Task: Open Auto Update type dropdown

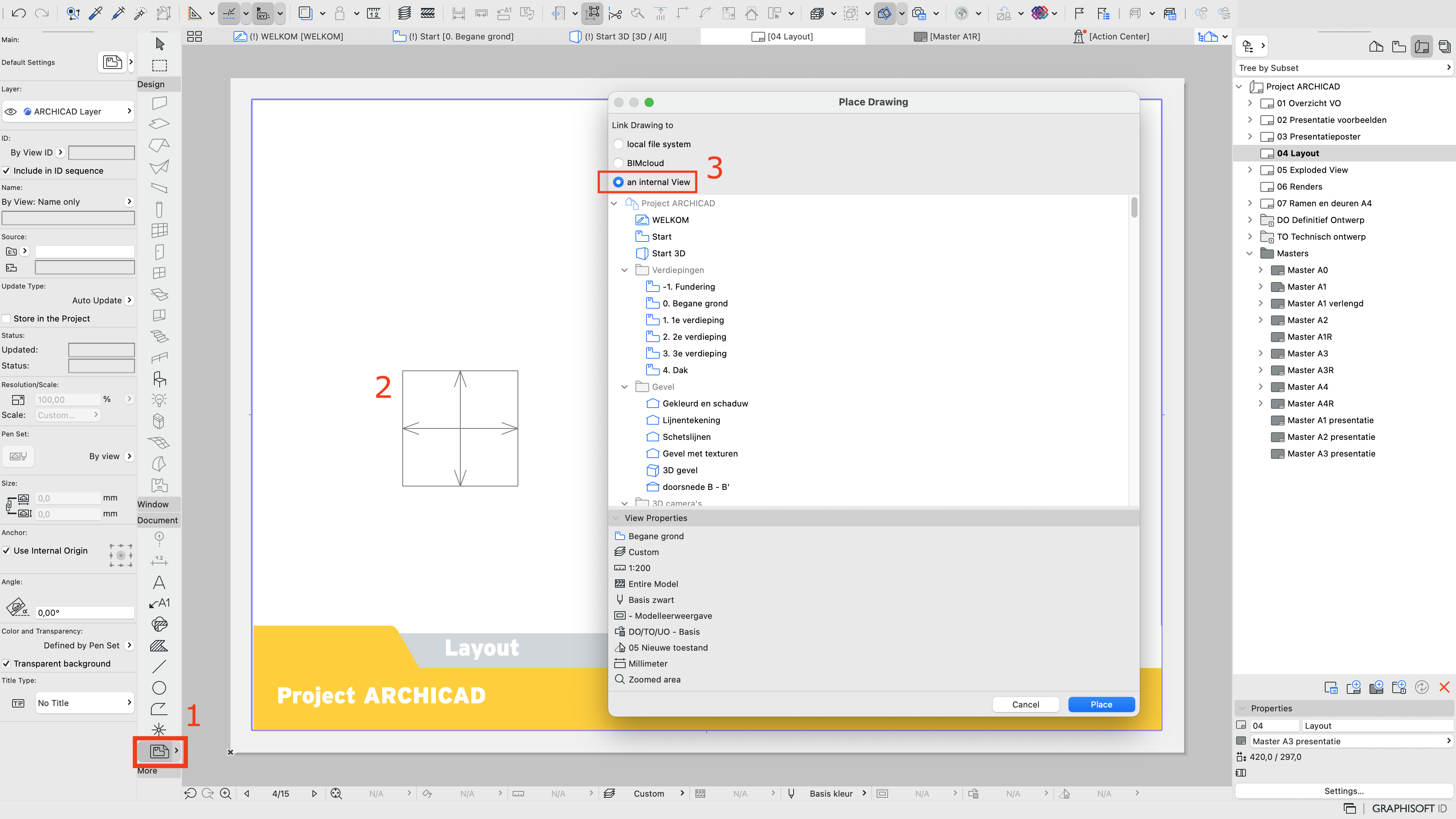Action: [x=103, y=301]
